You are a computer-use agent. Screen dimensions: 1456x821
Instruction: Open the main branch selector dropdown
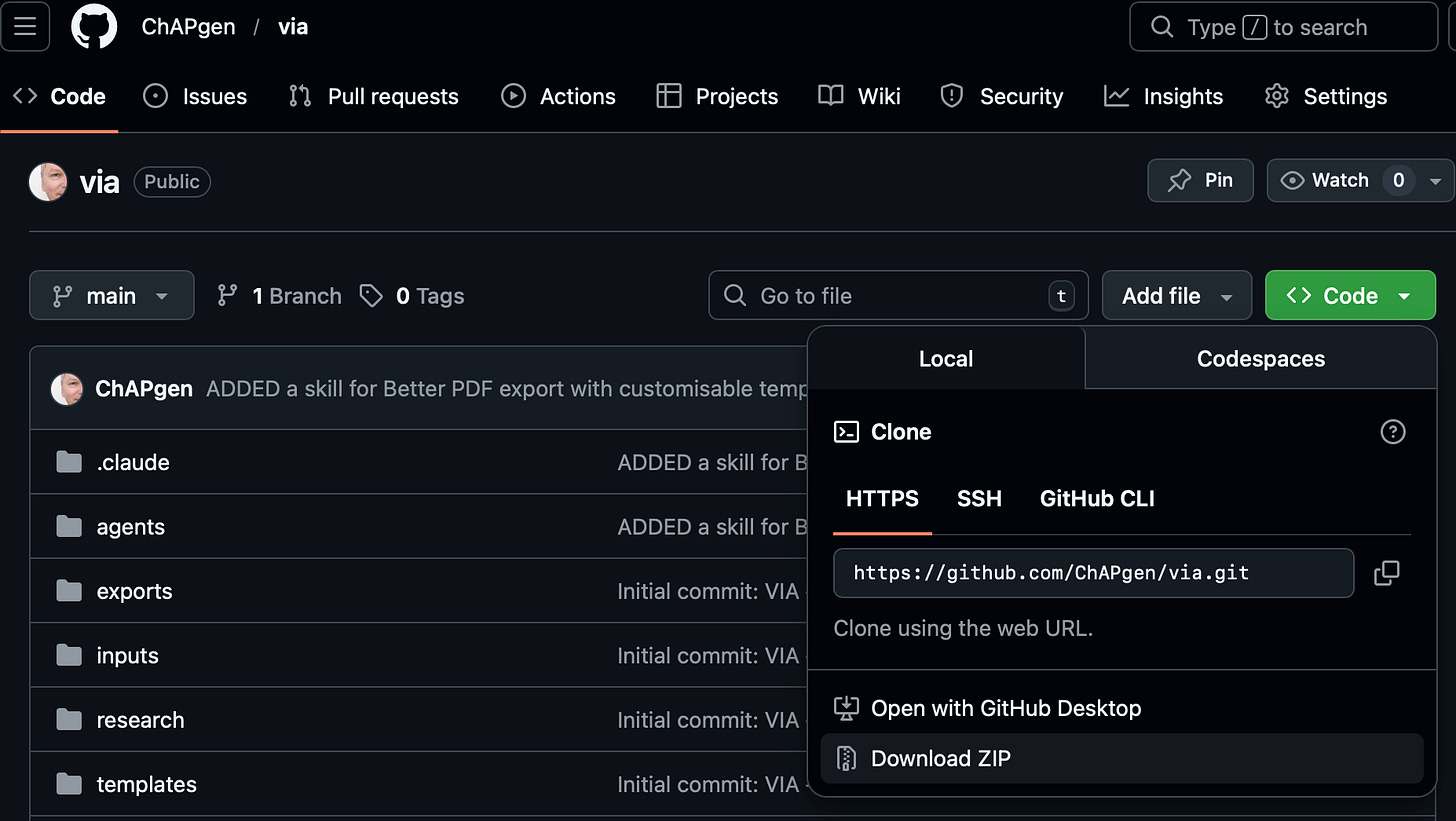coord(112,295)
